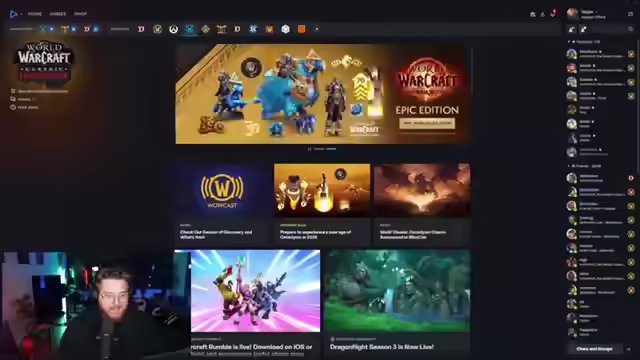Click the profile avatar picture
Viewport: 640px width, 360px height.
click(573, 14)
